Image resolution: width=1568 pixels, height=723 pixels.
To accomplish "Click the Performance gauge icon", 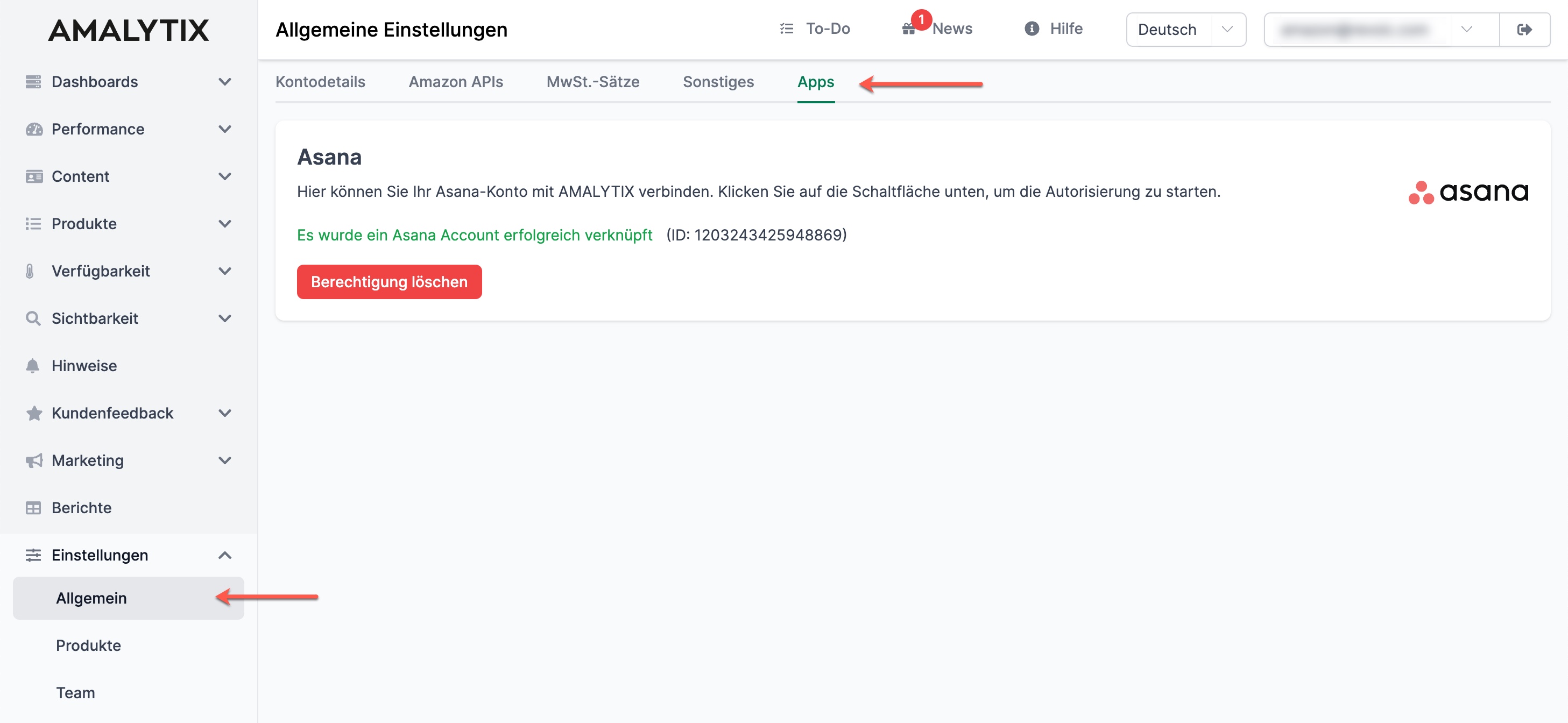I will point(34,129).
